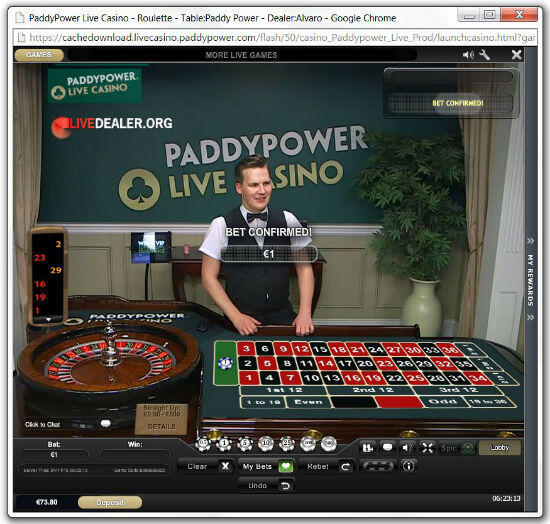The width and height of the screenshot is (550, 524).
Task: Go to the Lobby
Action: (x=499, y=448)
